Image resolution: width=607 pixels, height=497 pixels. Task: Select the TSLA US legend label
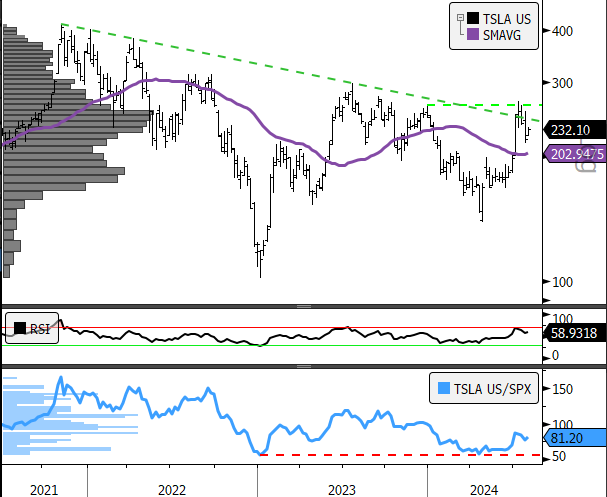tap(507, 19)
